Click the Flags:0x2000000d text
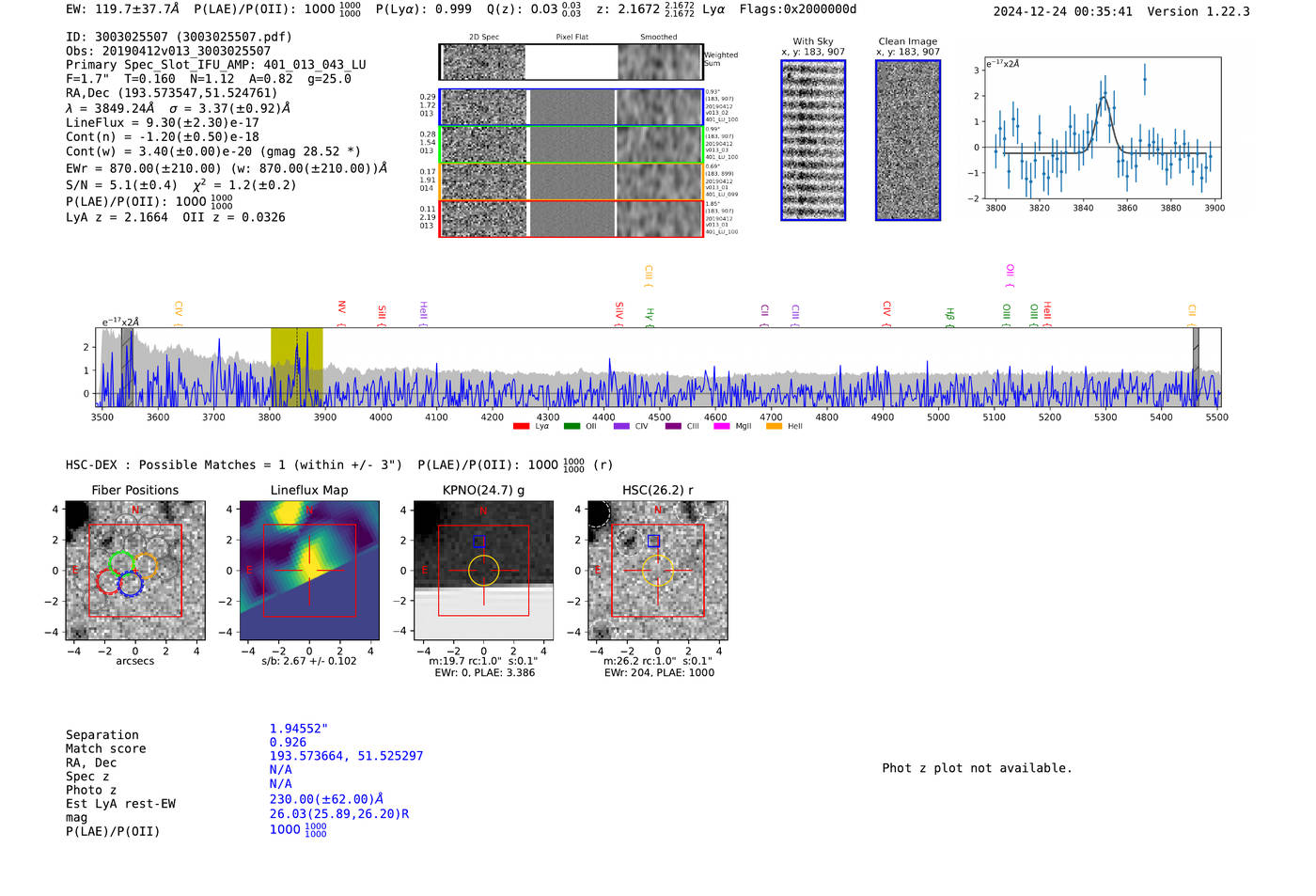Image resolution: width=1316 pixels, height=896 pixels. 798,9
